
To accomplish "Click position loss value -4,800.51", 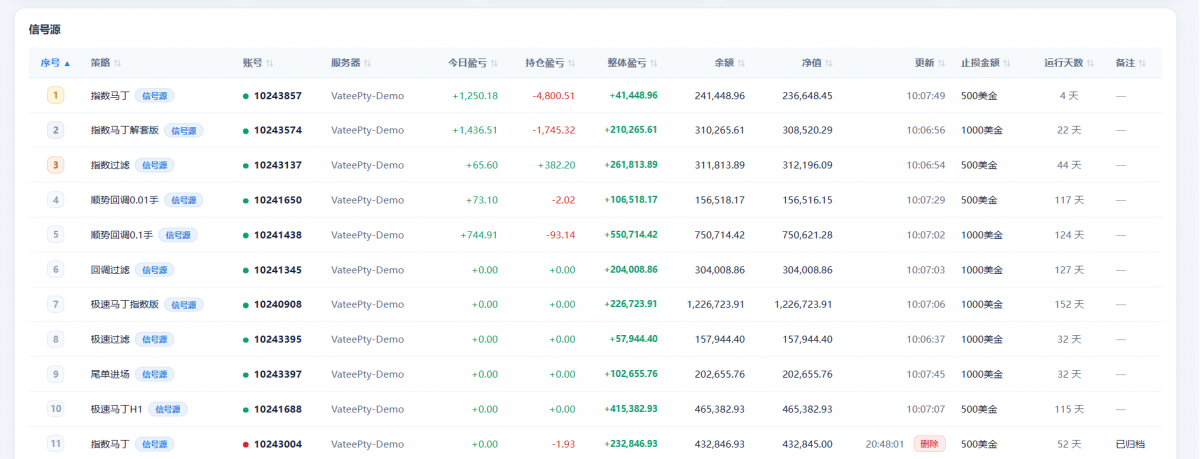I will [x=554, y=96].
